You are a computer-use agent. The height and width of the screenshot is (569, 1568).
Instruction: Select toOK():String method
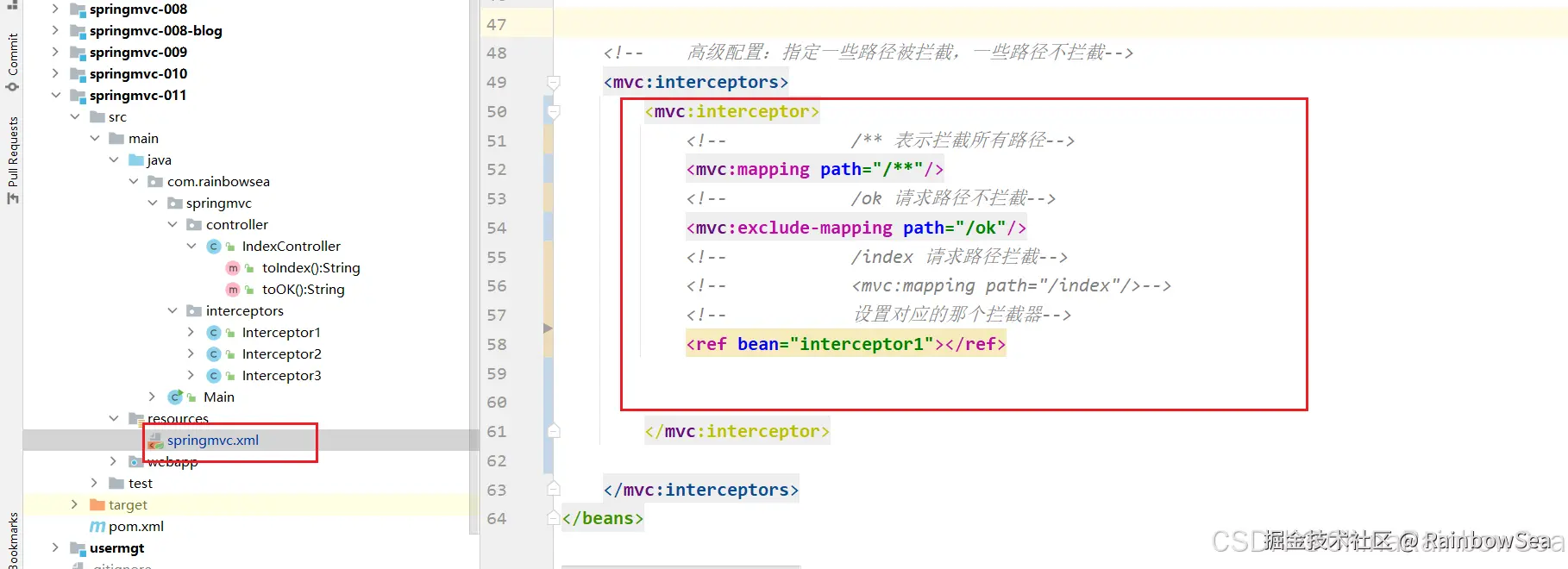[304, 290]
